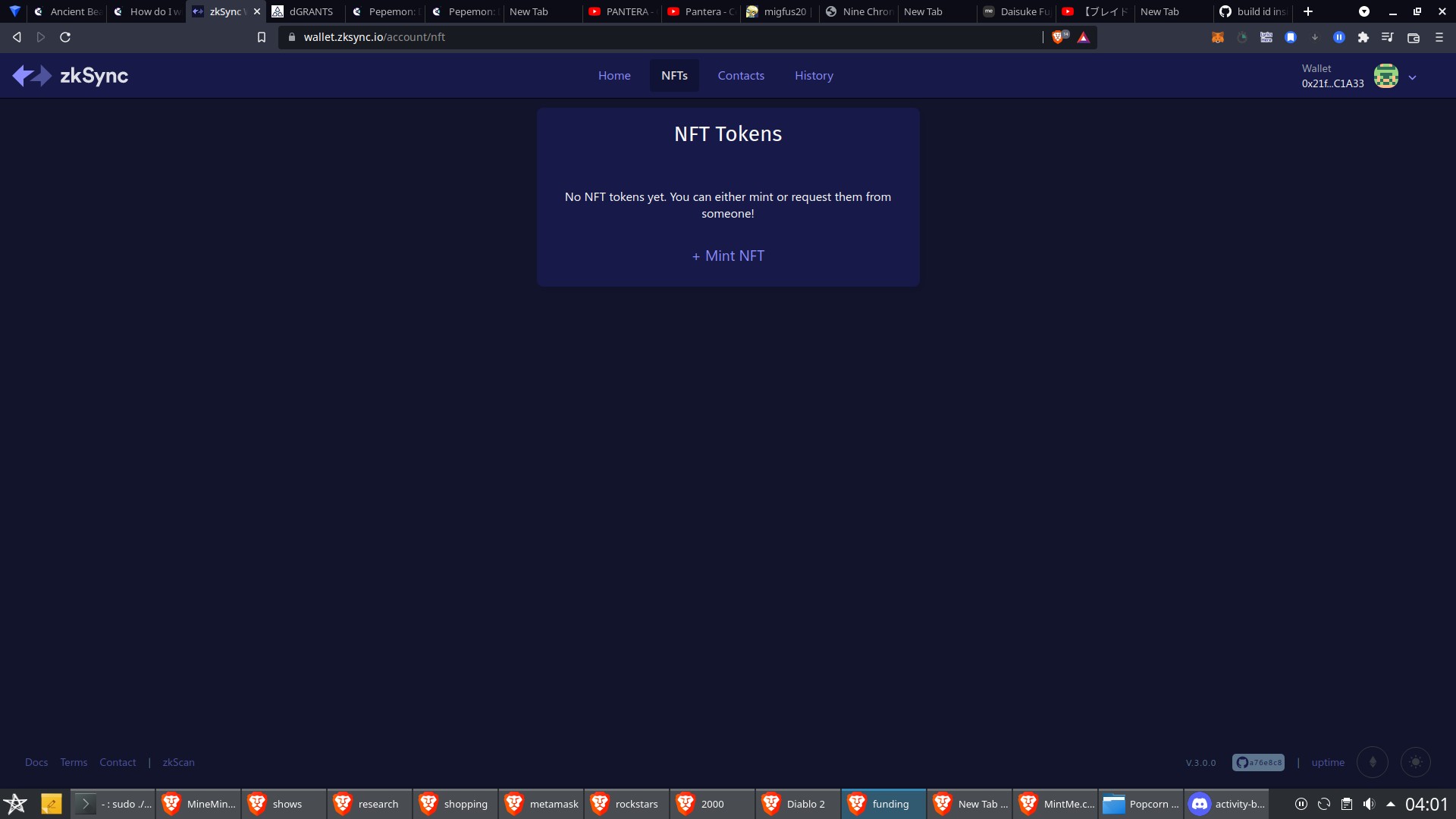The width and height of the screenshot is (1456, 819).
Task: Open the zkScan footer link
Action: pyautogui.click(x=178, y=762)
